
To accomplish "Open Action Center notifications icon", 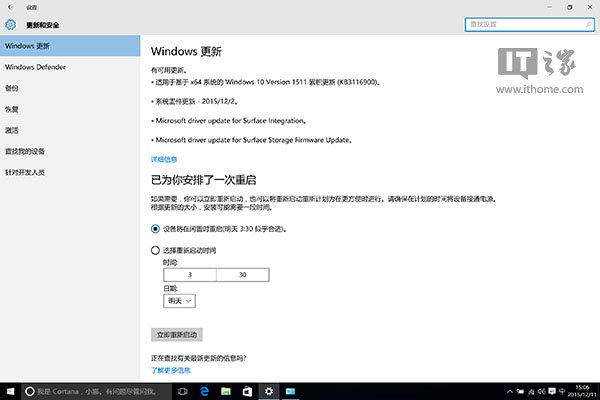I will 552,391.
